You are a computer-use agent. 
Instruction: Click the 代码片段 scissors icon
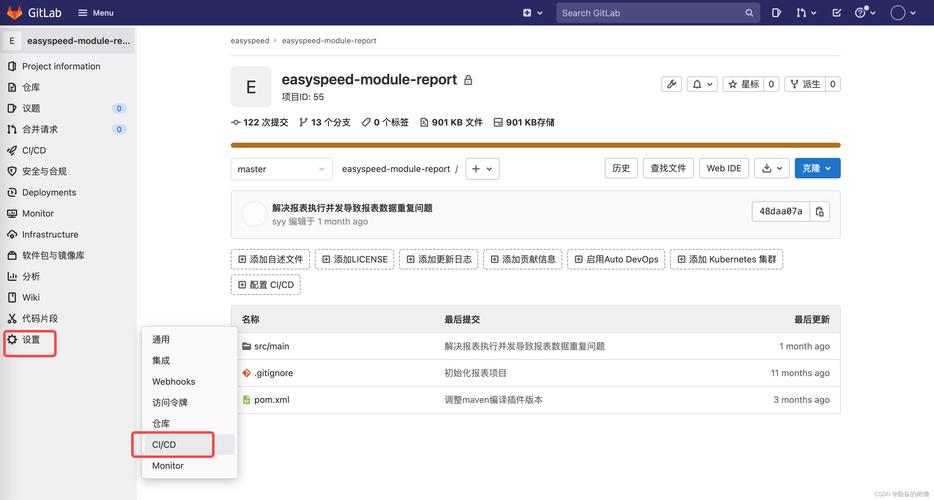12,318
